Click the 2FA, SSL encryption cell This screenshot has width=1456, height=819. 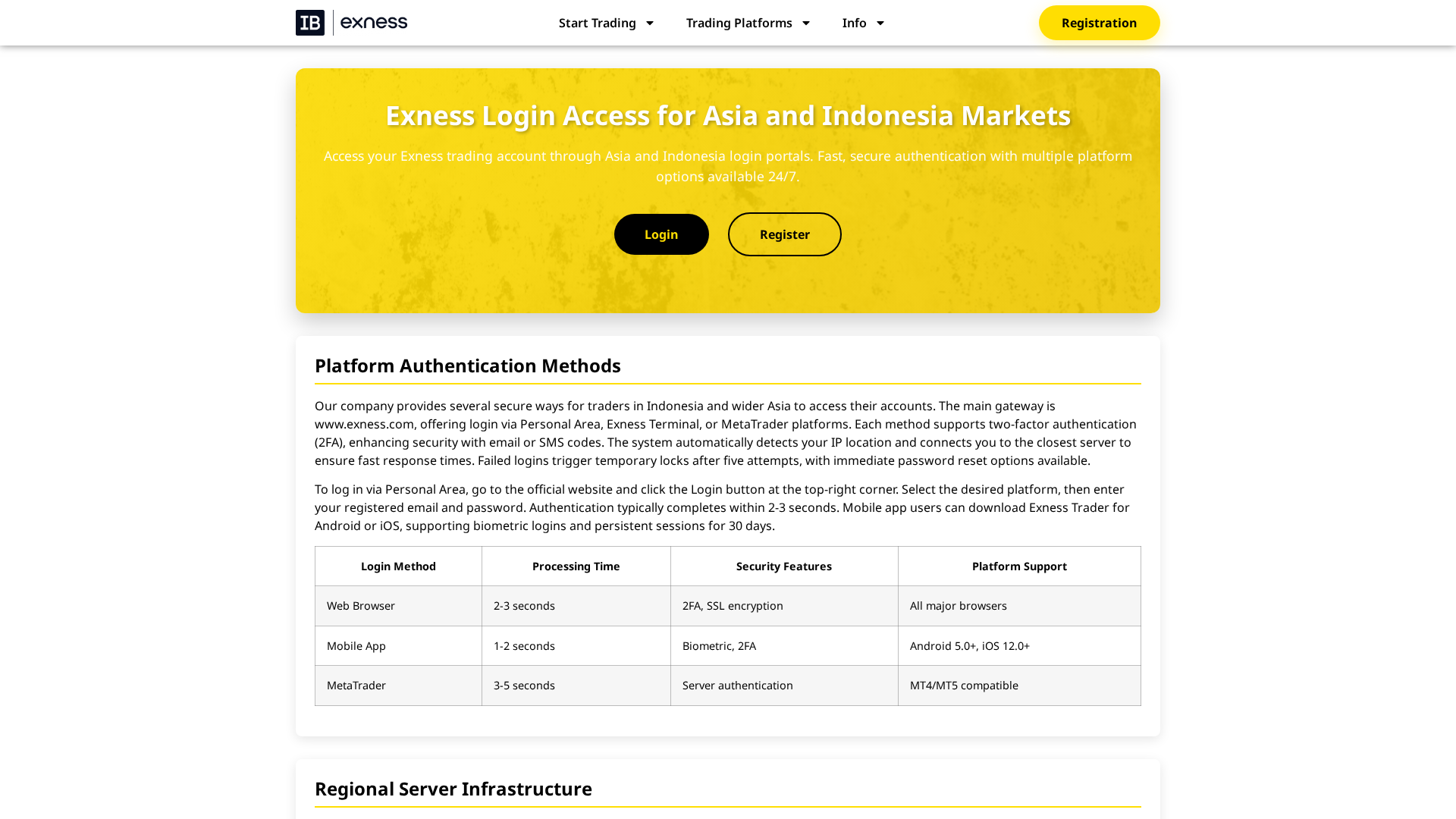pyautogui.click(x=784, y=606)
